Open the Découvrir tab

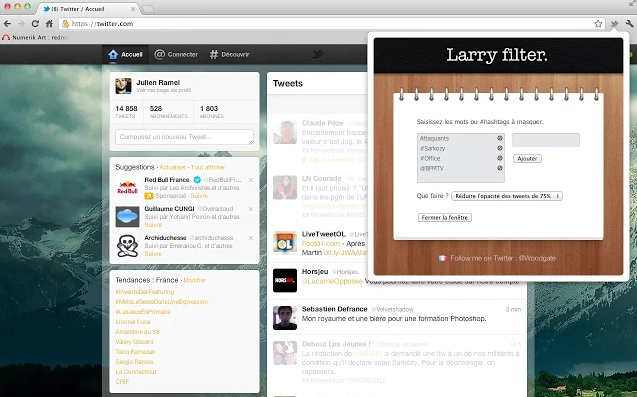coord(229,54)
